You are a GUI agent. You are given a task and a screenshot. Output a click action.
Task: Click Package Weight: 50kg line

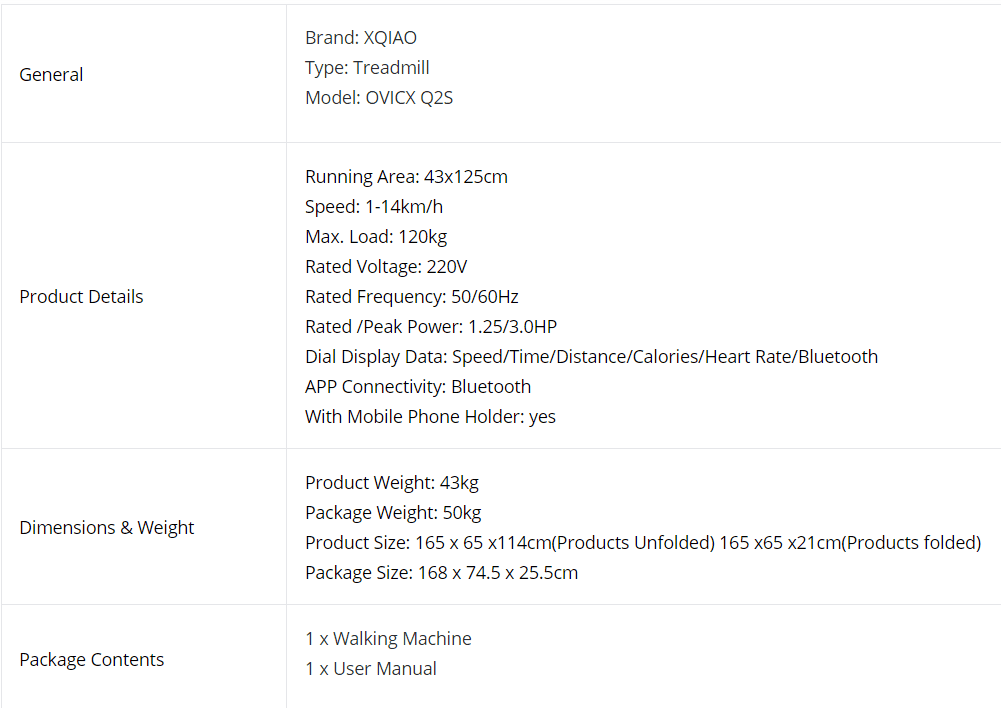pos(393,513)
